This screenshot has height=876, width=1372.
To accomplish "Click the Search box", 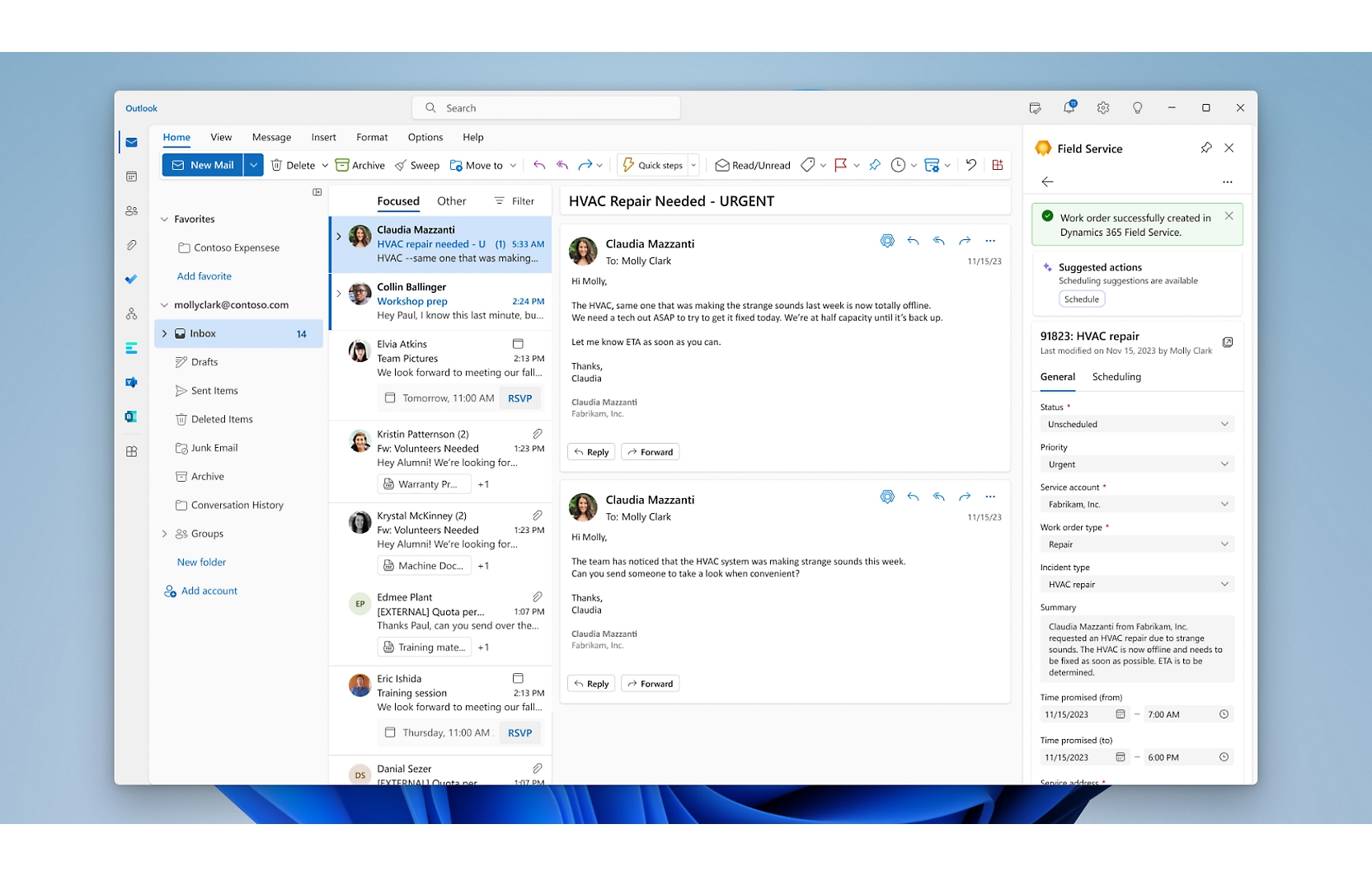I will coord(546,108).
